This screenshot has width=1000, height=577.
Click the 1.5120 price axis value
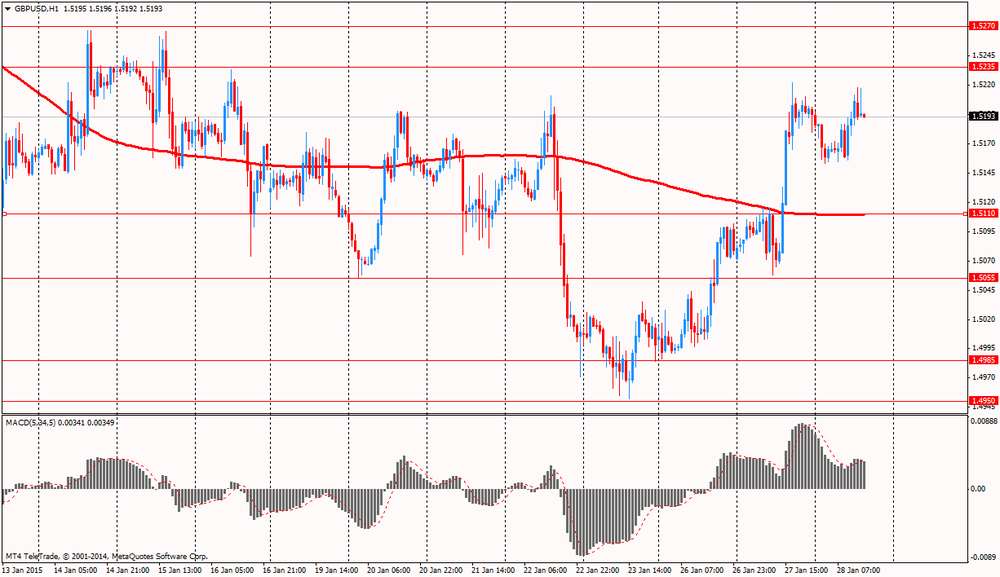point(983,201)
